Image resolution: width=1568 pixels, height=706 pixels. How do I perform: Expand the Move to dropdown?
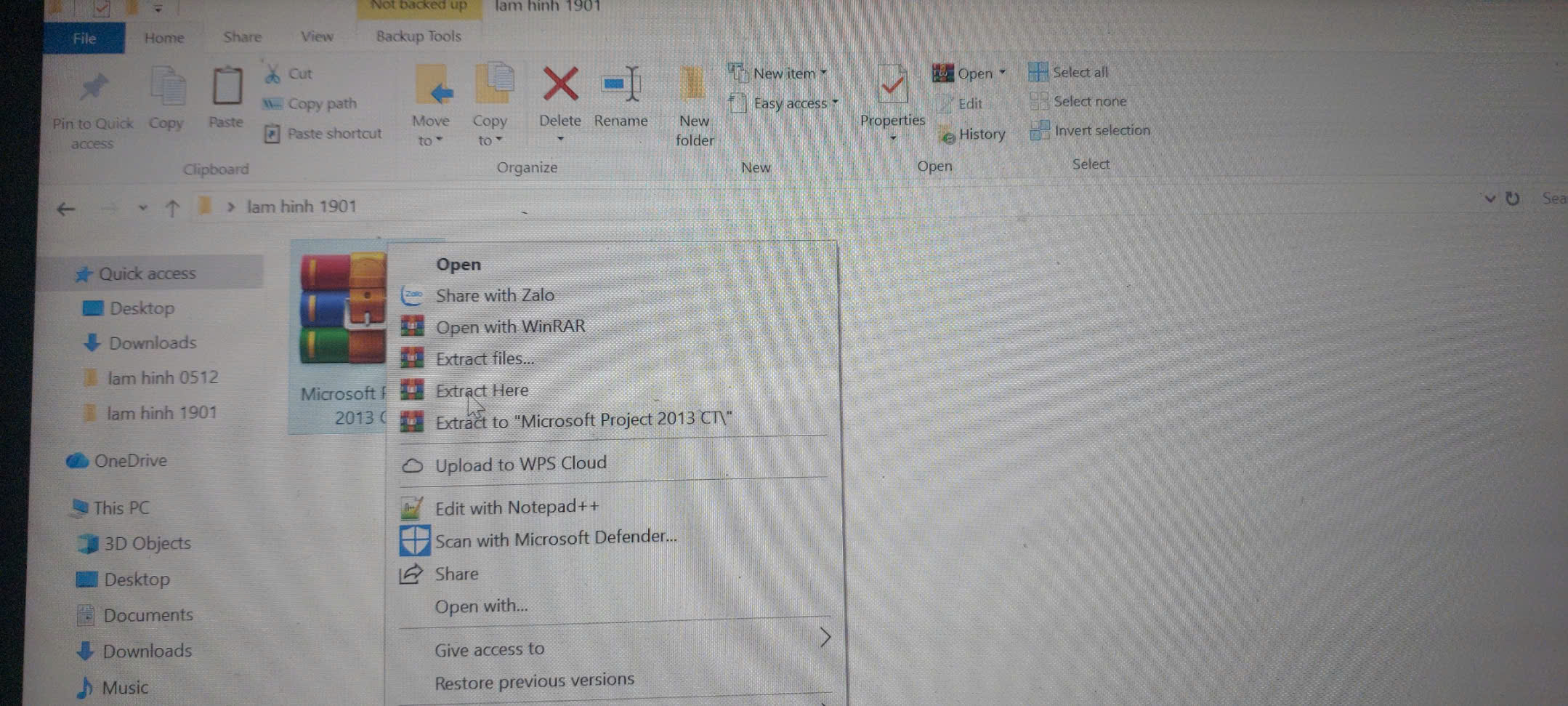[x=430, y=140]
